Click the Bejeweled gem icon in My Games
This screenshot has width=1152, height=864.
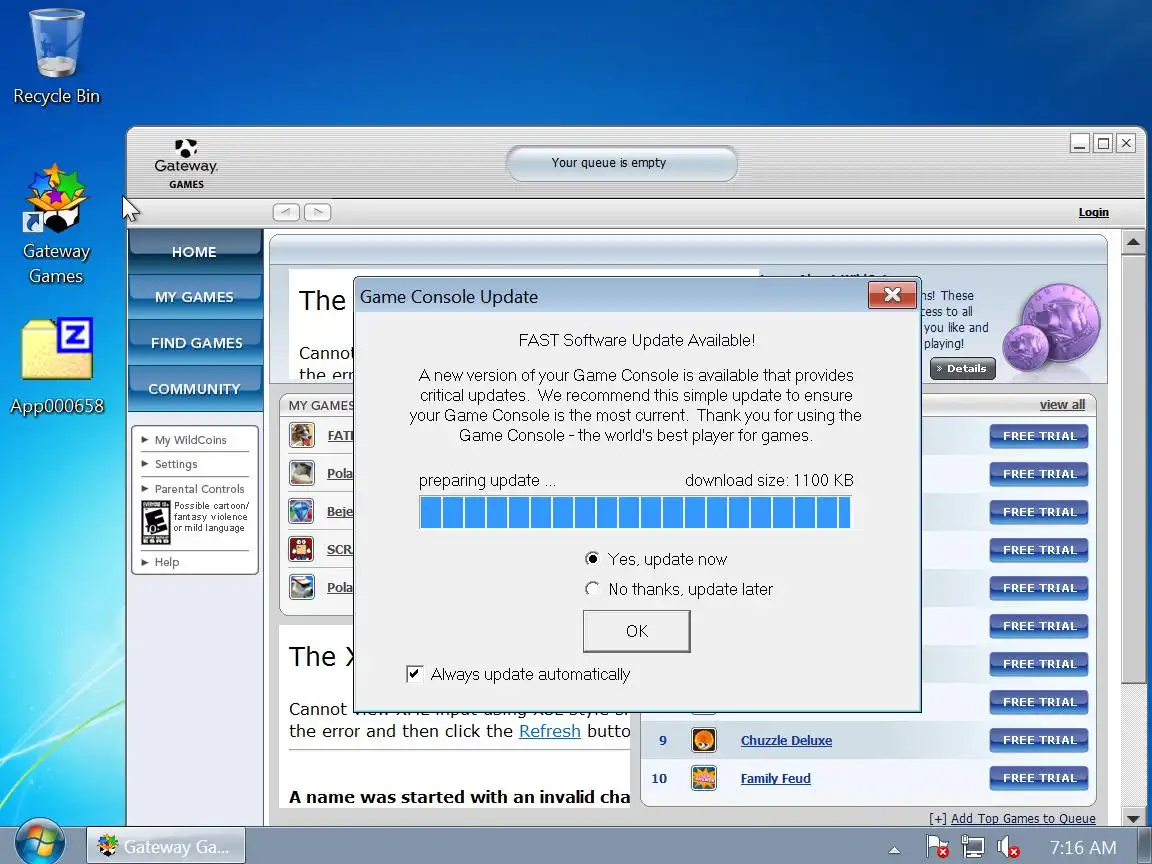pyautogui.click(x=301, y=511)
